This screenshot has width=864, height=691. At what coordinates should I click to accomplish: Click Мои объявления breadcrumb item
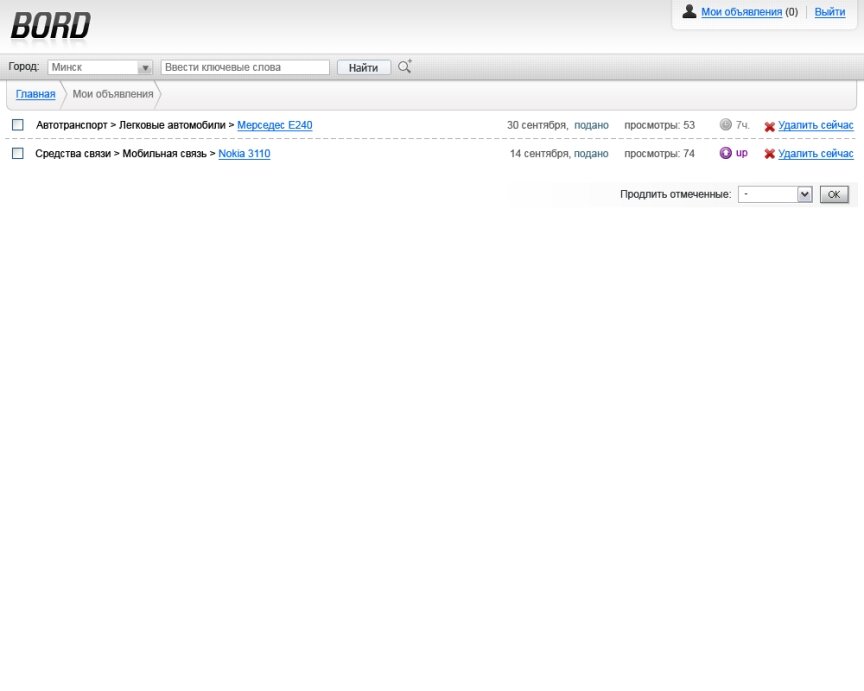(x=113, y=94)
